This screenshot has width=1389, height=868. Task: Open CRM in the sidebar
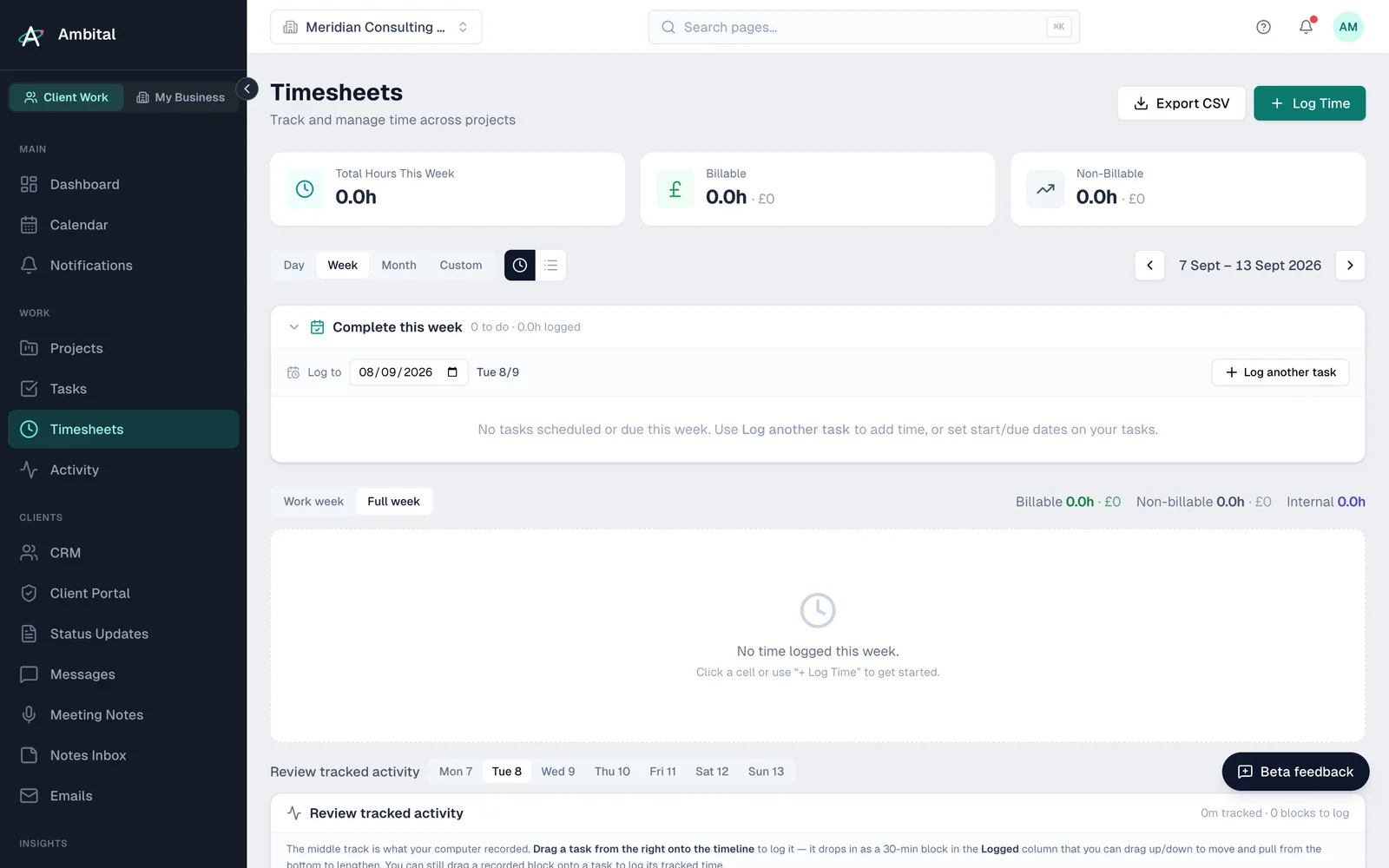pyautogui.click(x=123, y=553)
